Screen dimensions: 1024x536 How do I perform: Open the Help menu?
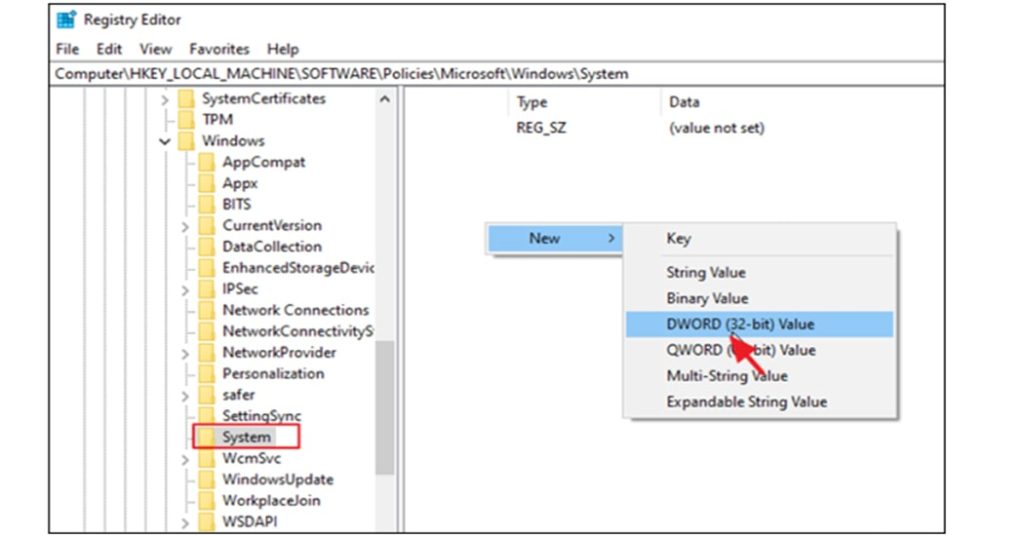283,49
